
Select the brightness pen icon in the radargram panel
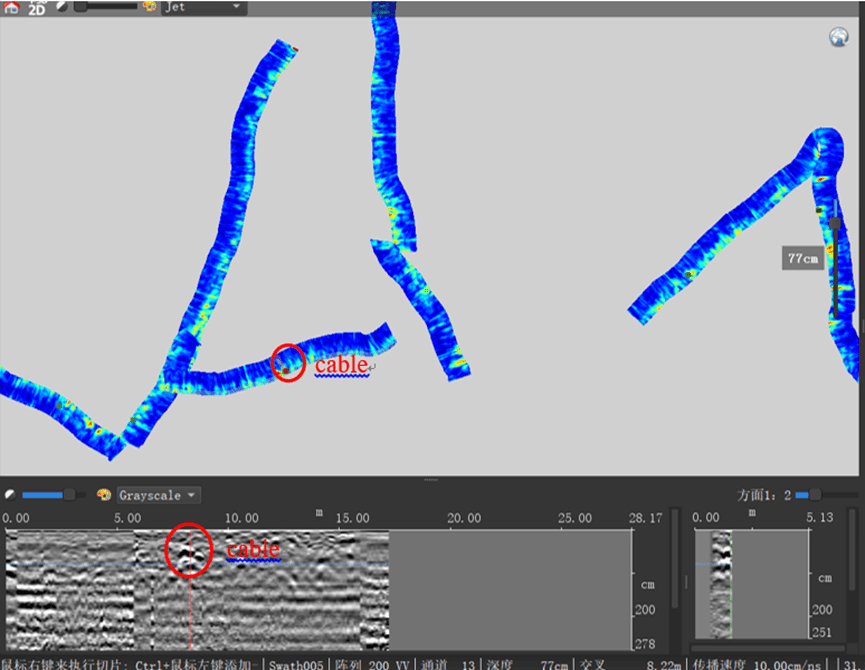(12, 494)
